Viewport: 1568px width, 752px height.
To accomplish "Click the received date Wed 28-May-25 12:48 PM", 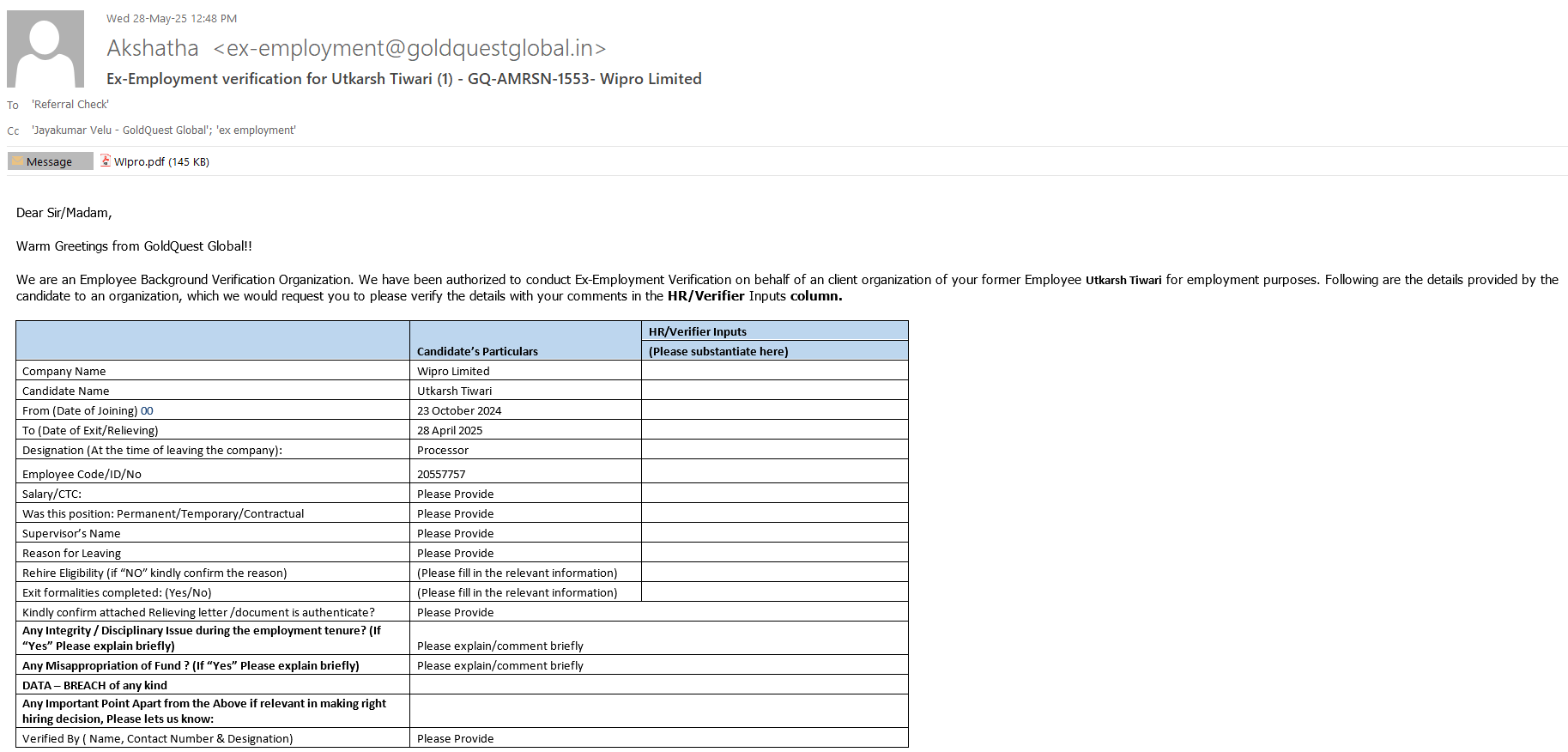I will pos(172,18).
